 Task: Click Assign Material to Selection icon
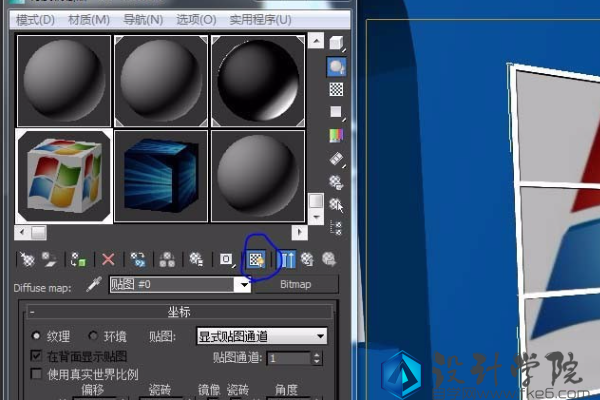tap(79, 260)
